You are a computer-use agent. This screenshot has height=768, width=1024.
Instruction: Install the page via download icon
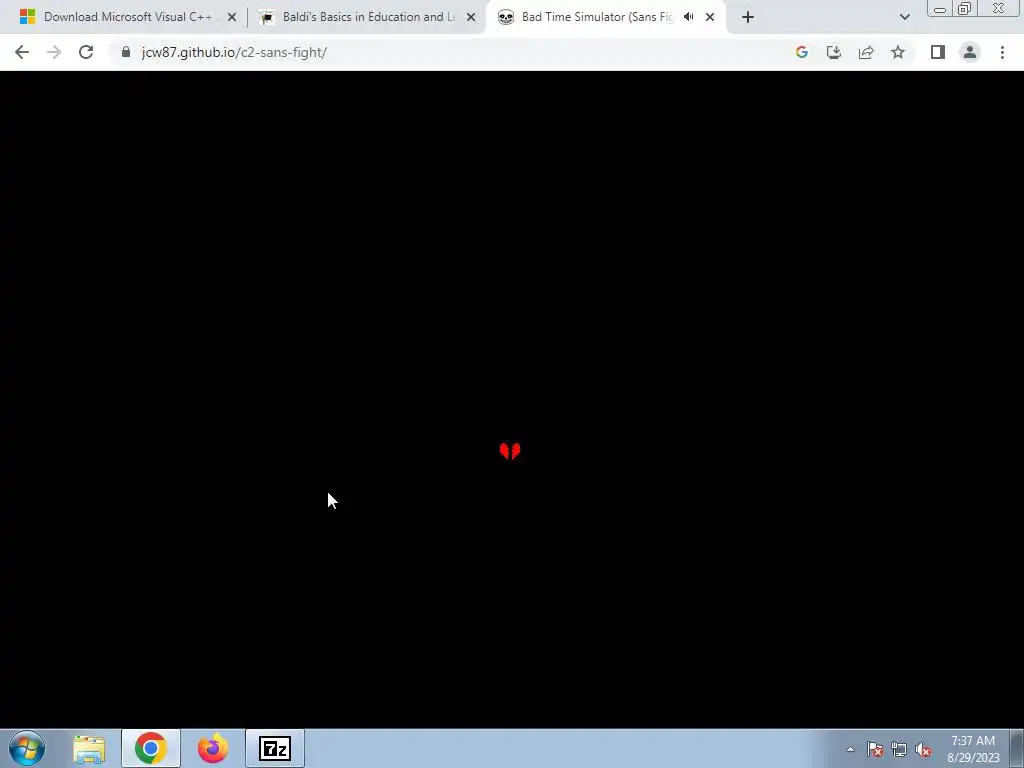click(834, 52)
